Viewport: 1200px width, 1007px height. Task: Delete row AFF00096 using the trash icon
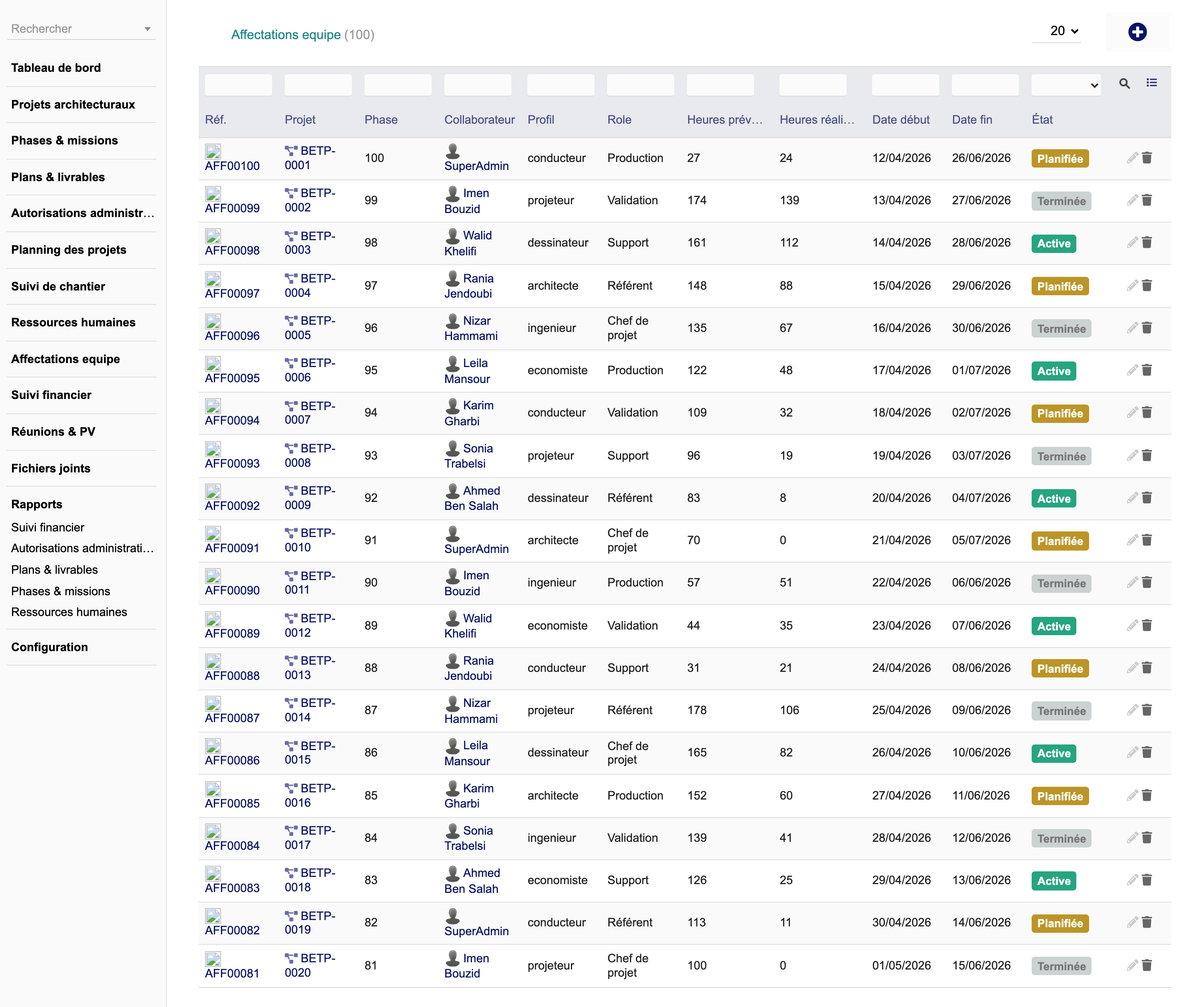coord(1147,328)
